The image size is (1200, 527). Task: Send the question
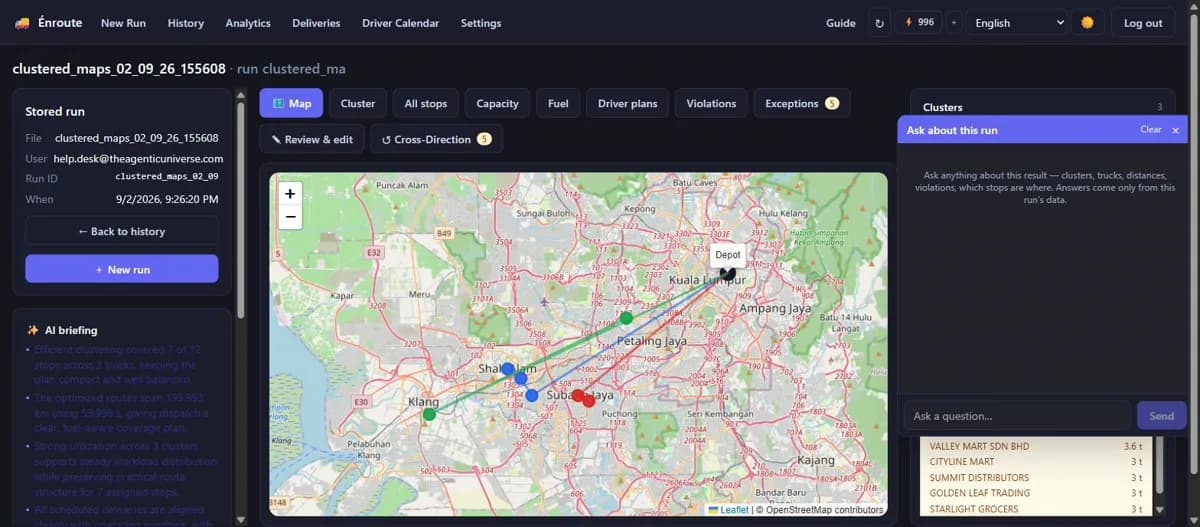click(x=1161, y=415)
